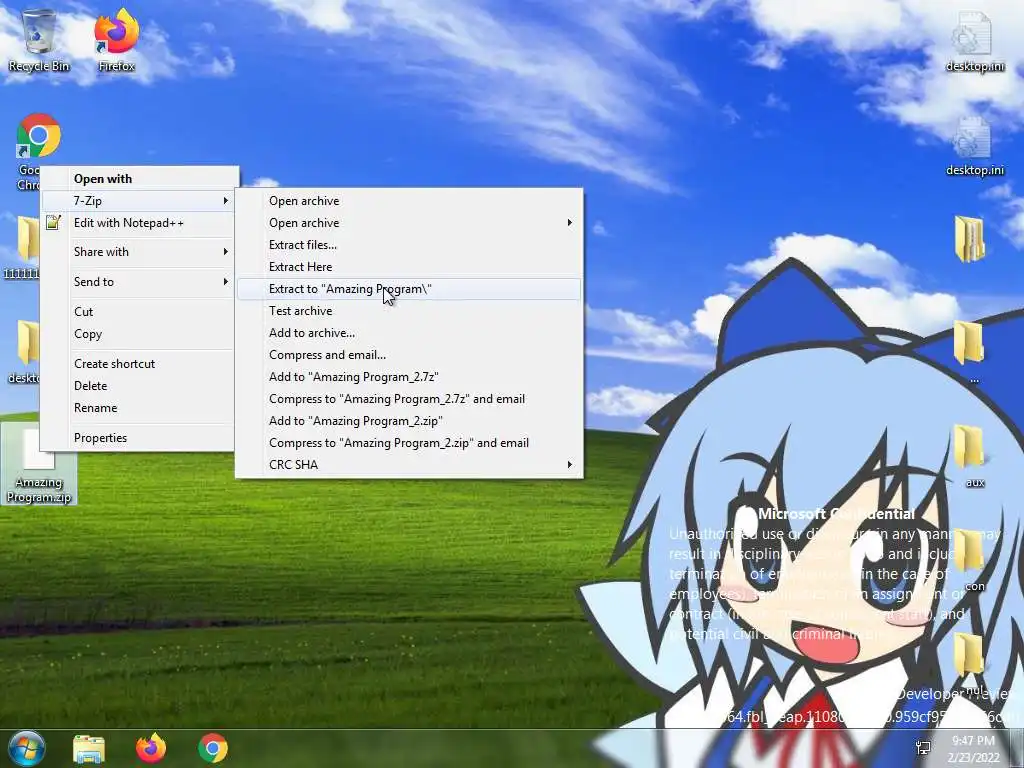Expand the 7-Zip submenu entry

click(138, 200)
